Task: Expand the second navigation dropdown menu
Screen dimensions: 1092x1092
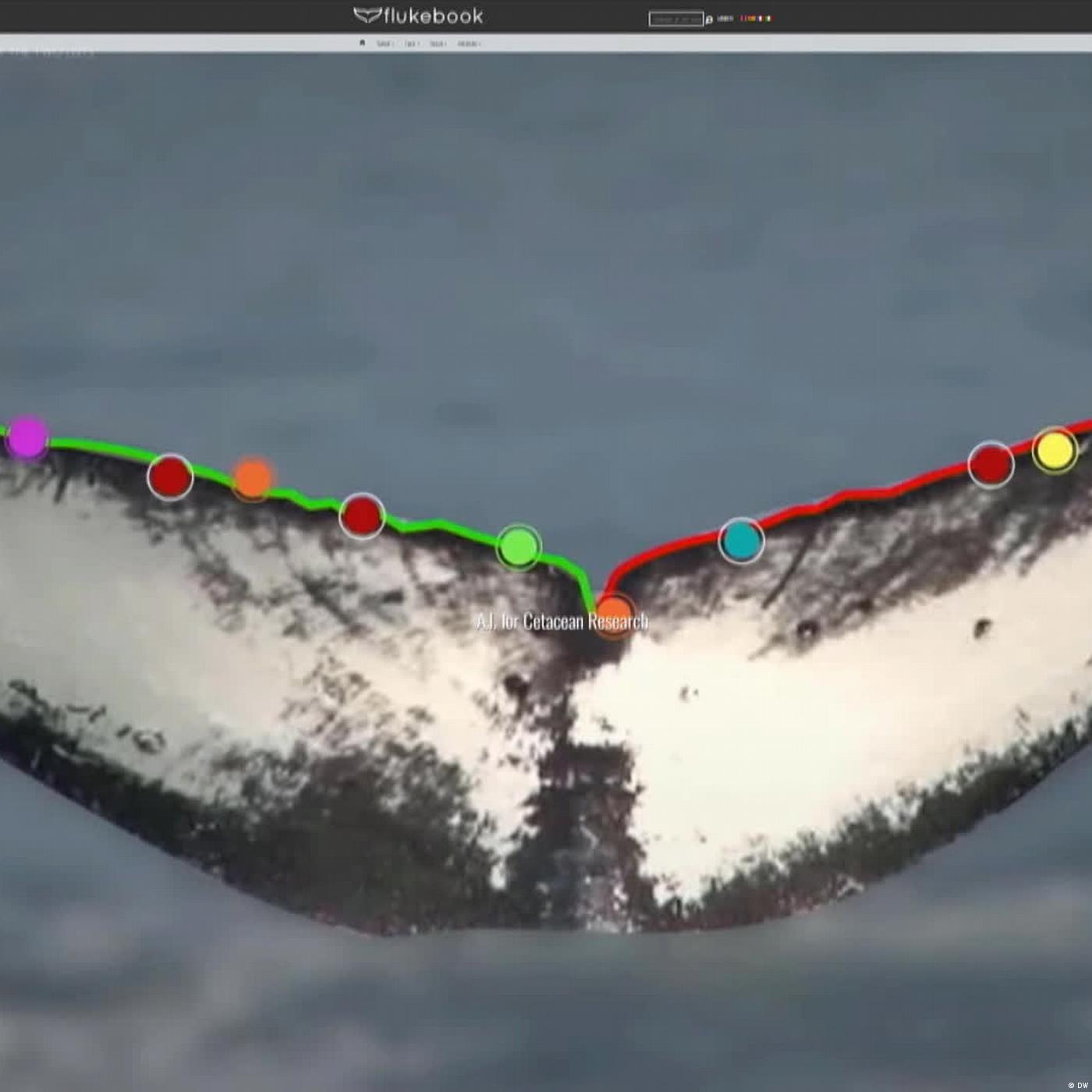Action: [x=411, y=44]
